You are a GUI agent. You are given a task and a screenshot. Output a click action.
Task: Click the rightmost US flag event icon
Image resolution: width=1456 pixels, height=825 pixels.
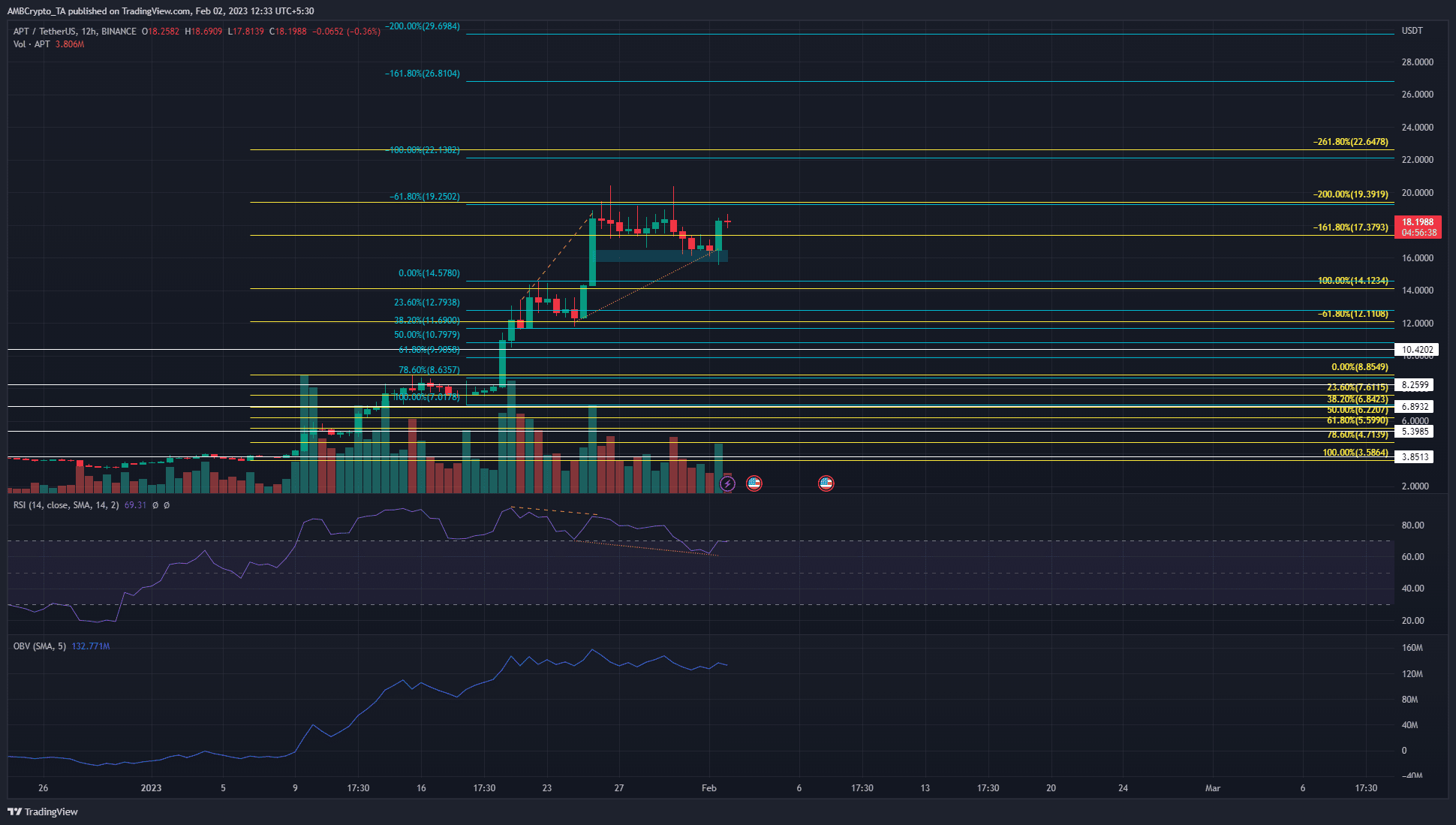(826, 483)
